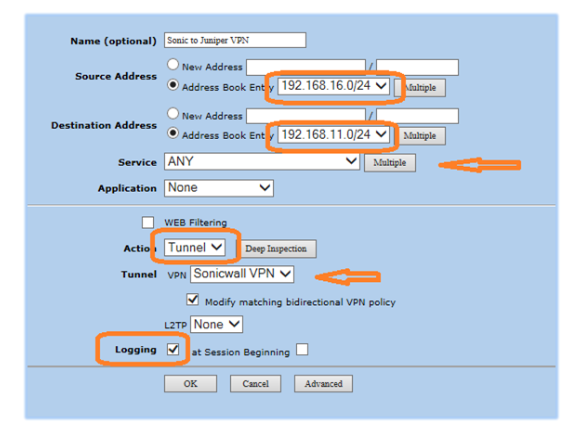Open the L2TP None dropdown
The image size is (576, 433).
[x=216, y=324]
